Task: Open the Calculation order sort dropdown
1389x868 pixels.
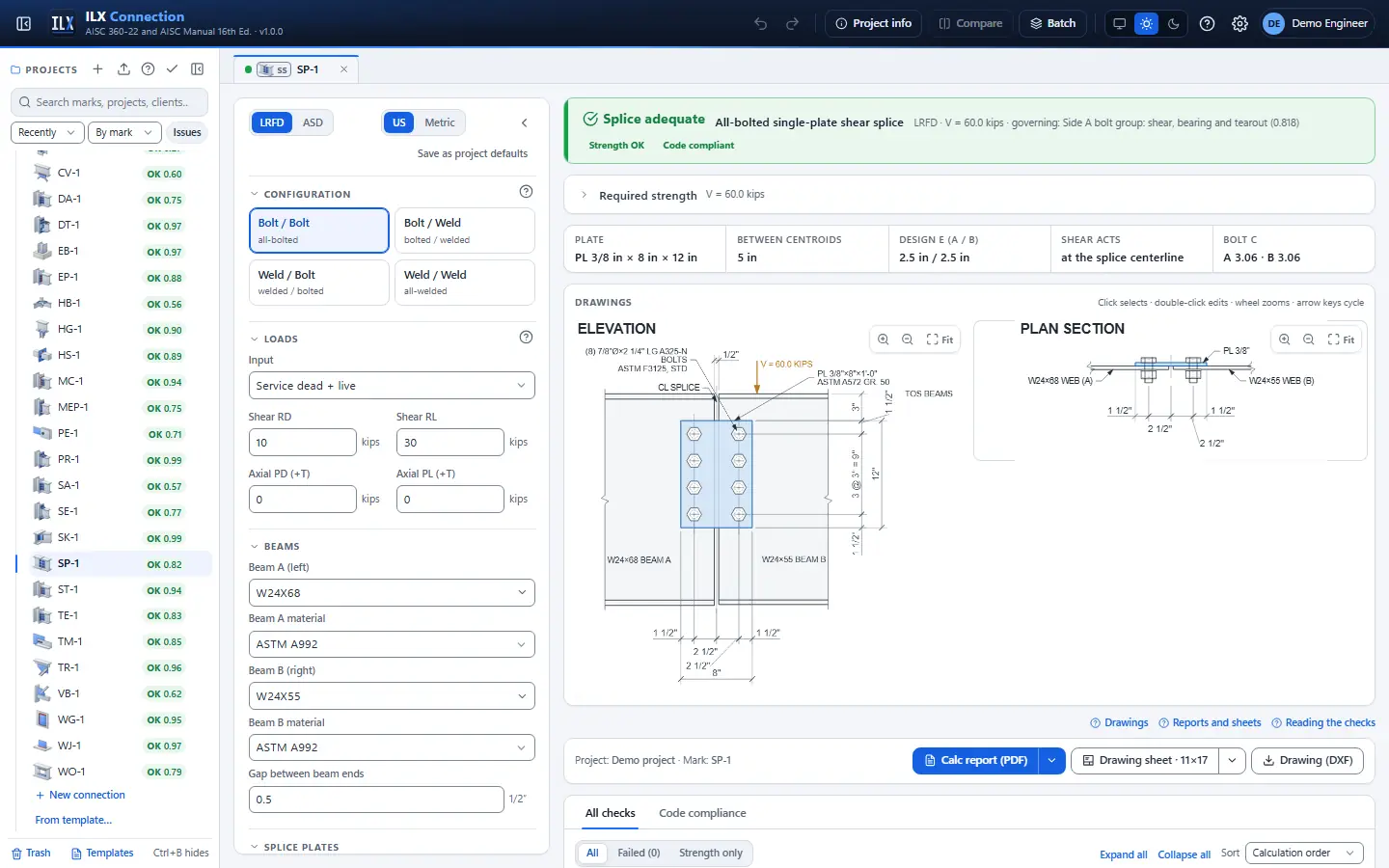Action: (1304, 853)
